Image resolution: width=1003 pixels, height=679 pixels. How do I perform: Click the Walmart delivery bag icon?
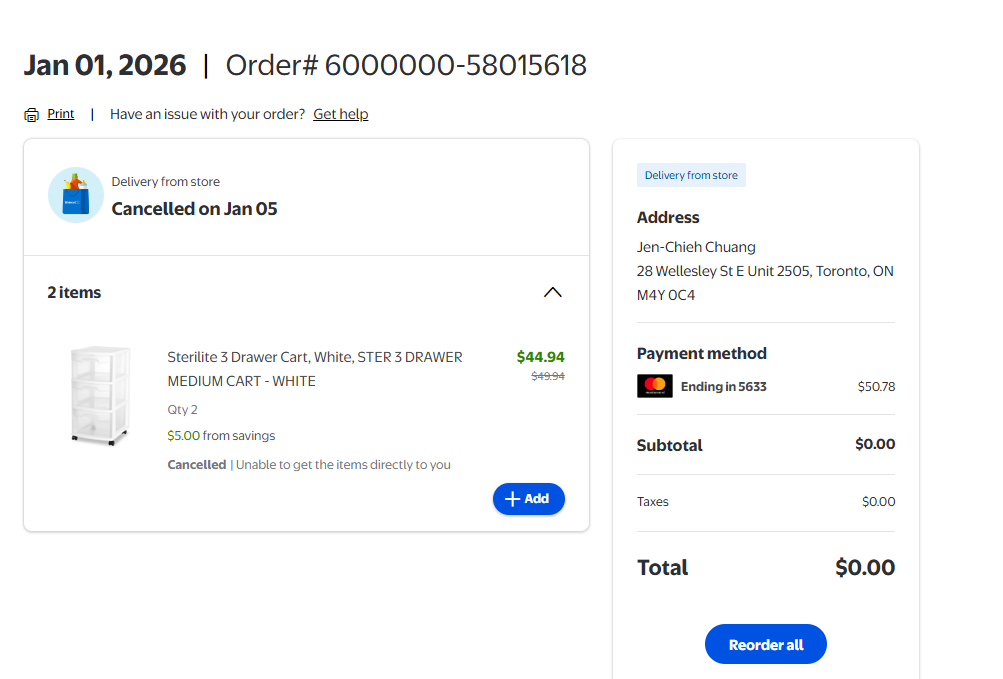tap(76, 195)
